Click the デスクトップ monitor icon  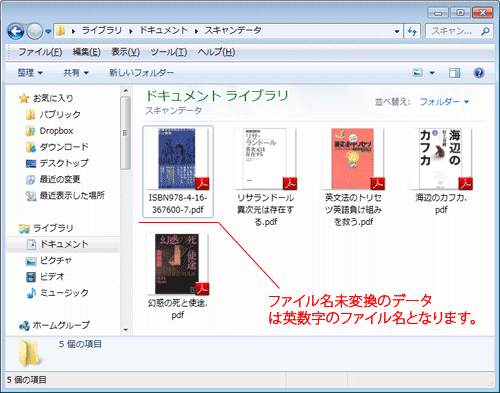[31, 164]
